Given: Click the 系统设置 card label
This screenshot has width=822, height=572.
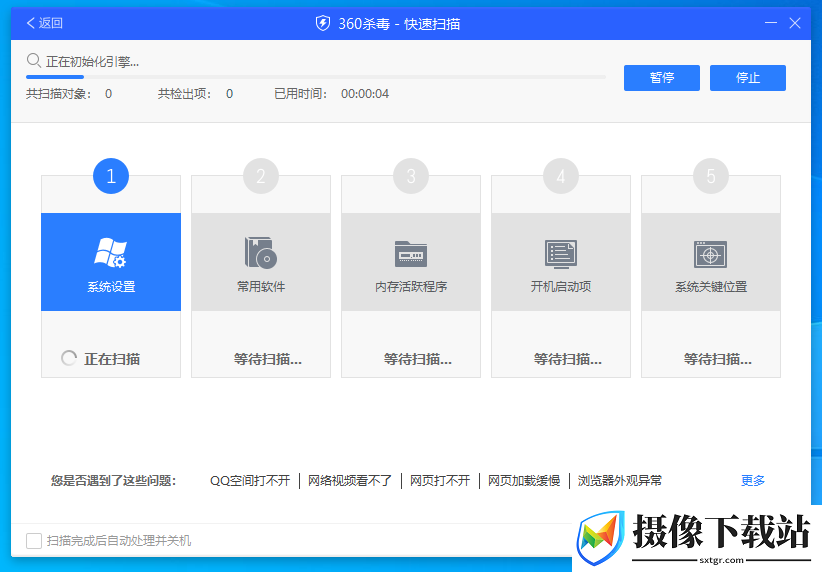Looking at the screenshot, I should tap(111, 287).
